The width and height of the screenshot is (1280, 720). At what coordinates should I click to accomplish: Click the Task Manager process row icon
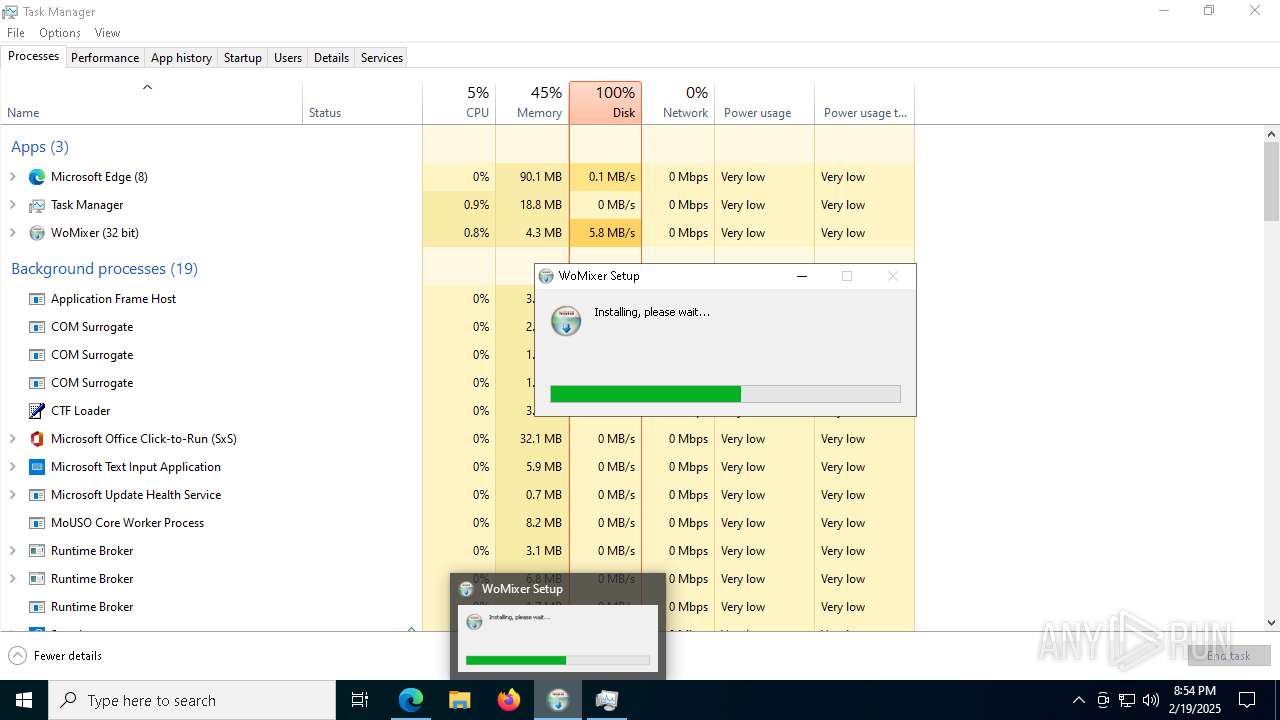pos(37,205)
